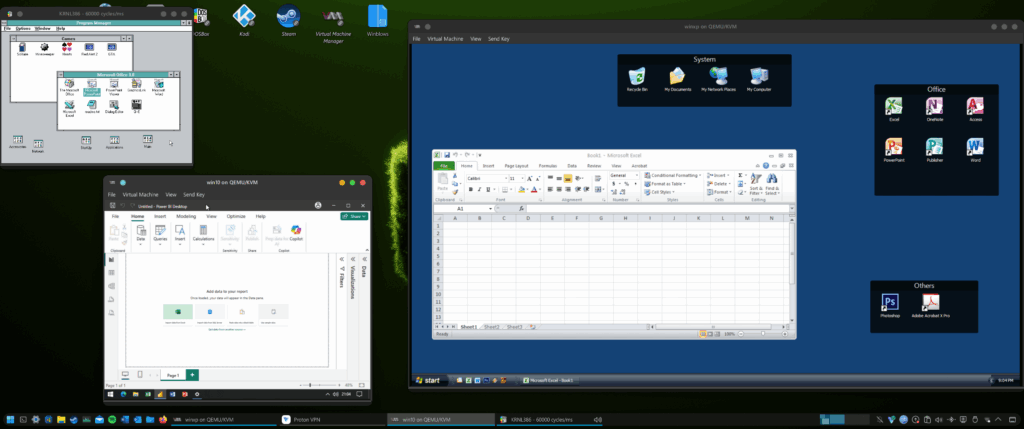Open Send Key menu in the win10 window
The width and height of the screenshot is (1024, 429).
194,195
